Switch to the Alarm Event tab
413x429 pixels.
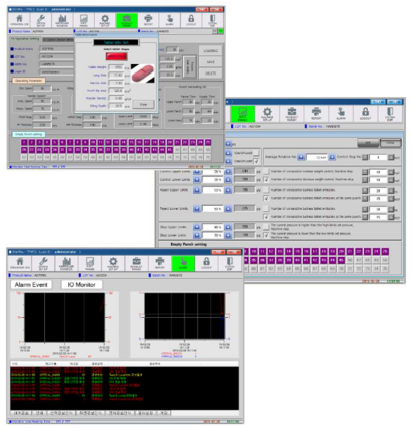[31, 285]
